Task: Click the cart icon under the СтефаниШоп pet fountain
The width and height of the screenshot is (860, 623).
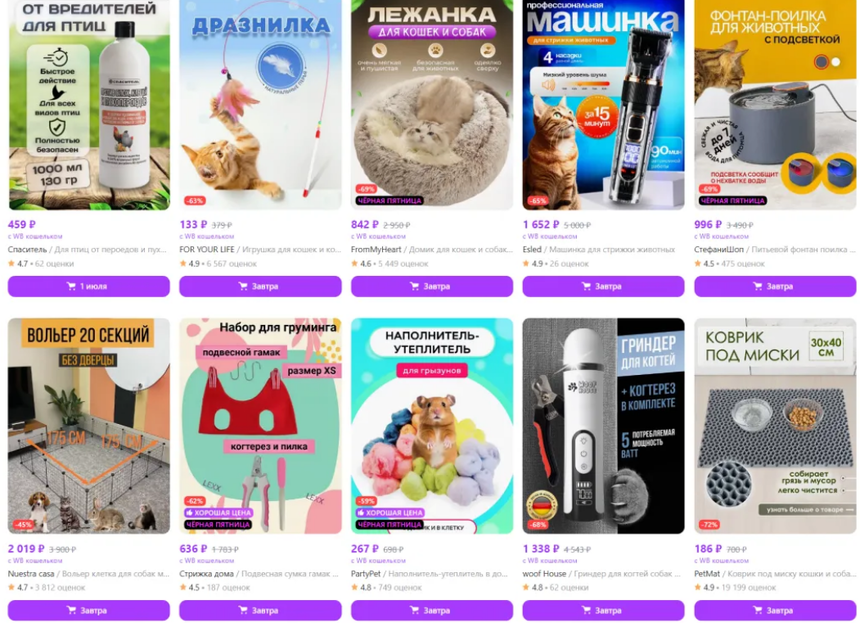Action: (x=757, y=286)
